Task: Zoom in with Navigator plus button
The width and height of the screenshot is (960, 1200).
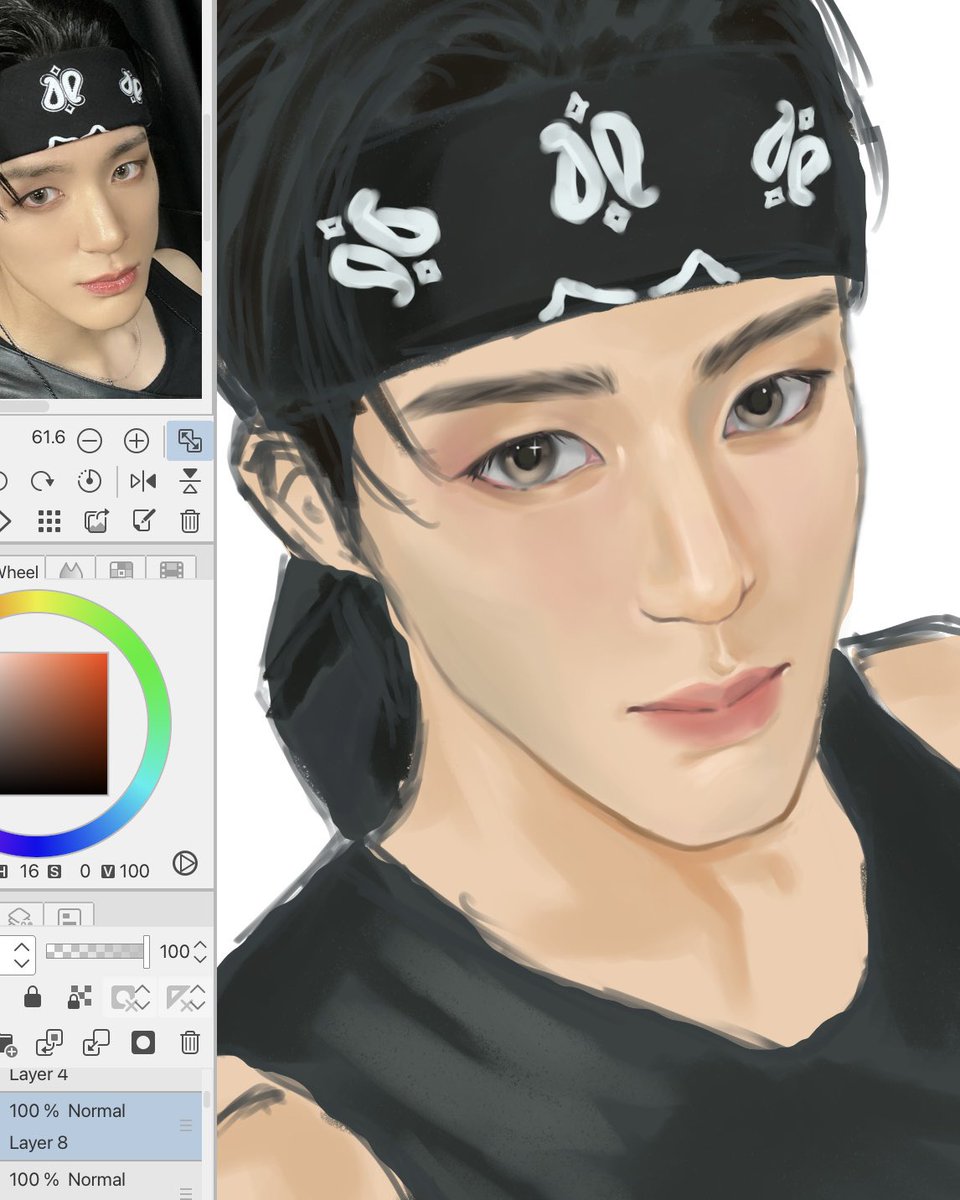Action: pyautogui.click(x=136, y=440)
